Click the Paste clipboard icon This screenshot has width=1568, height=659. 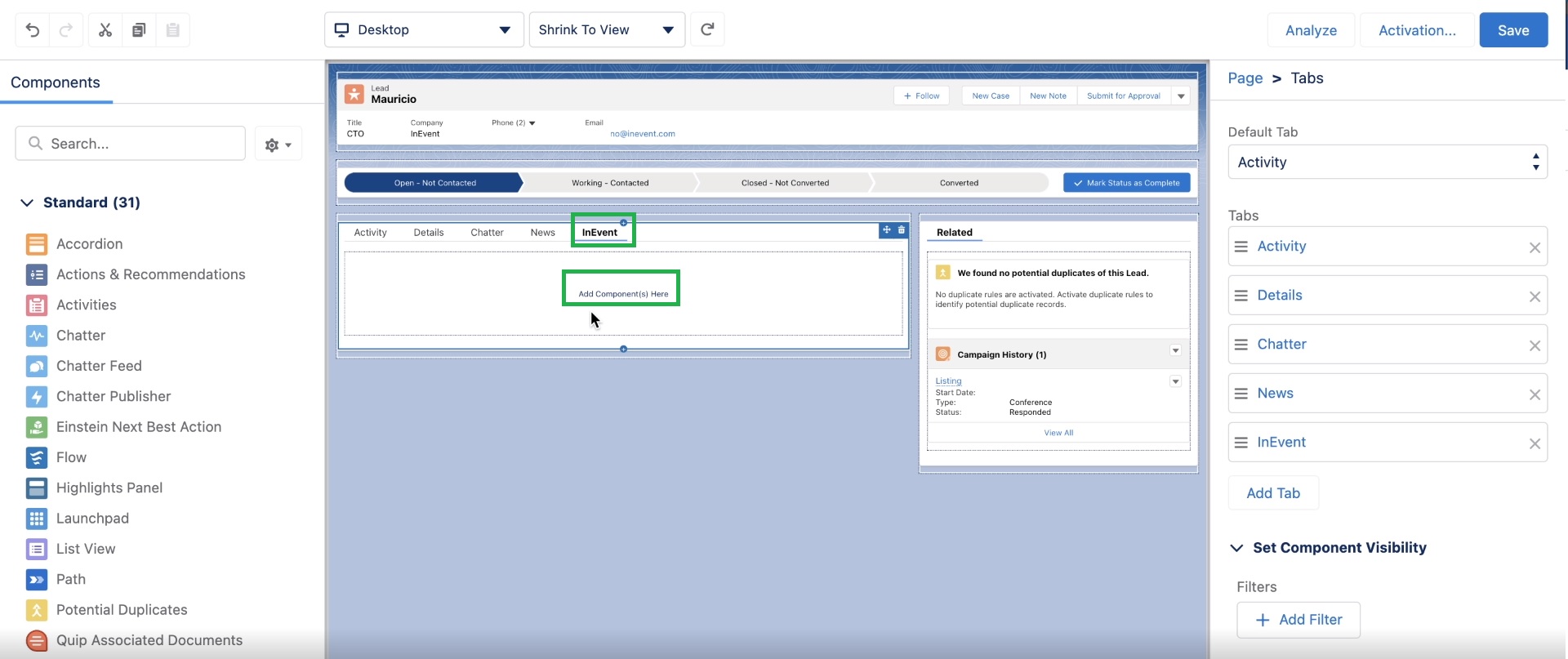172,30
